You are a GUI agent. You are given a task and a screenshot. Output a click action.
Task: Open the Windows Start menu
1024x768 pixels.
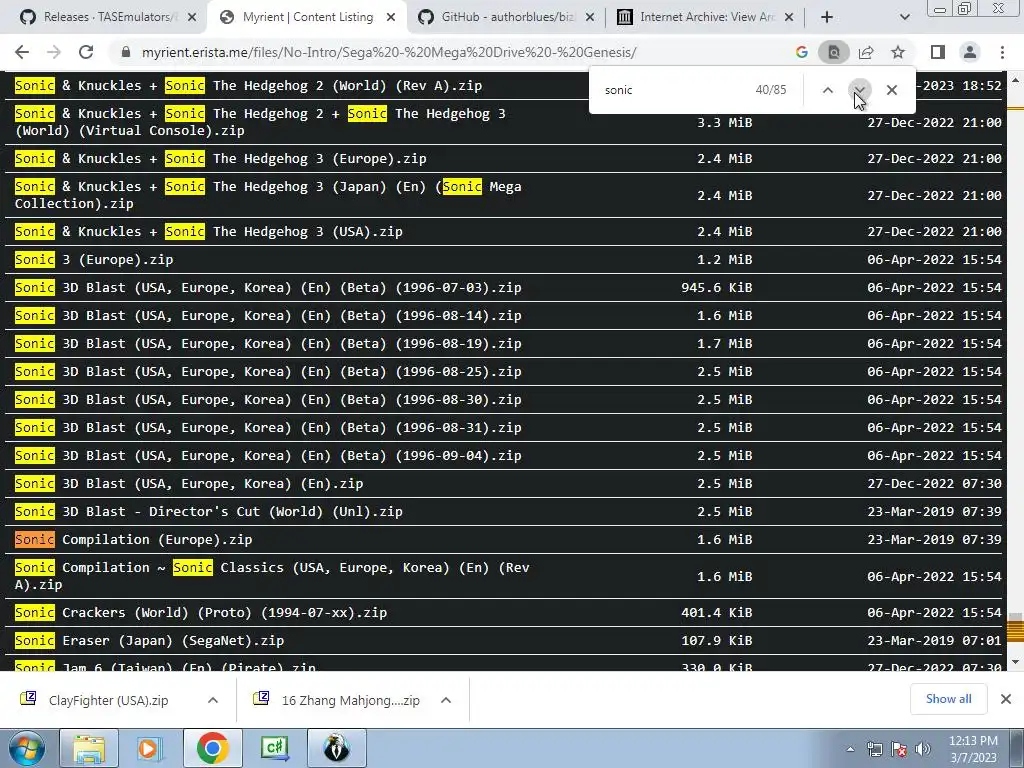click(x=26, y=748)
